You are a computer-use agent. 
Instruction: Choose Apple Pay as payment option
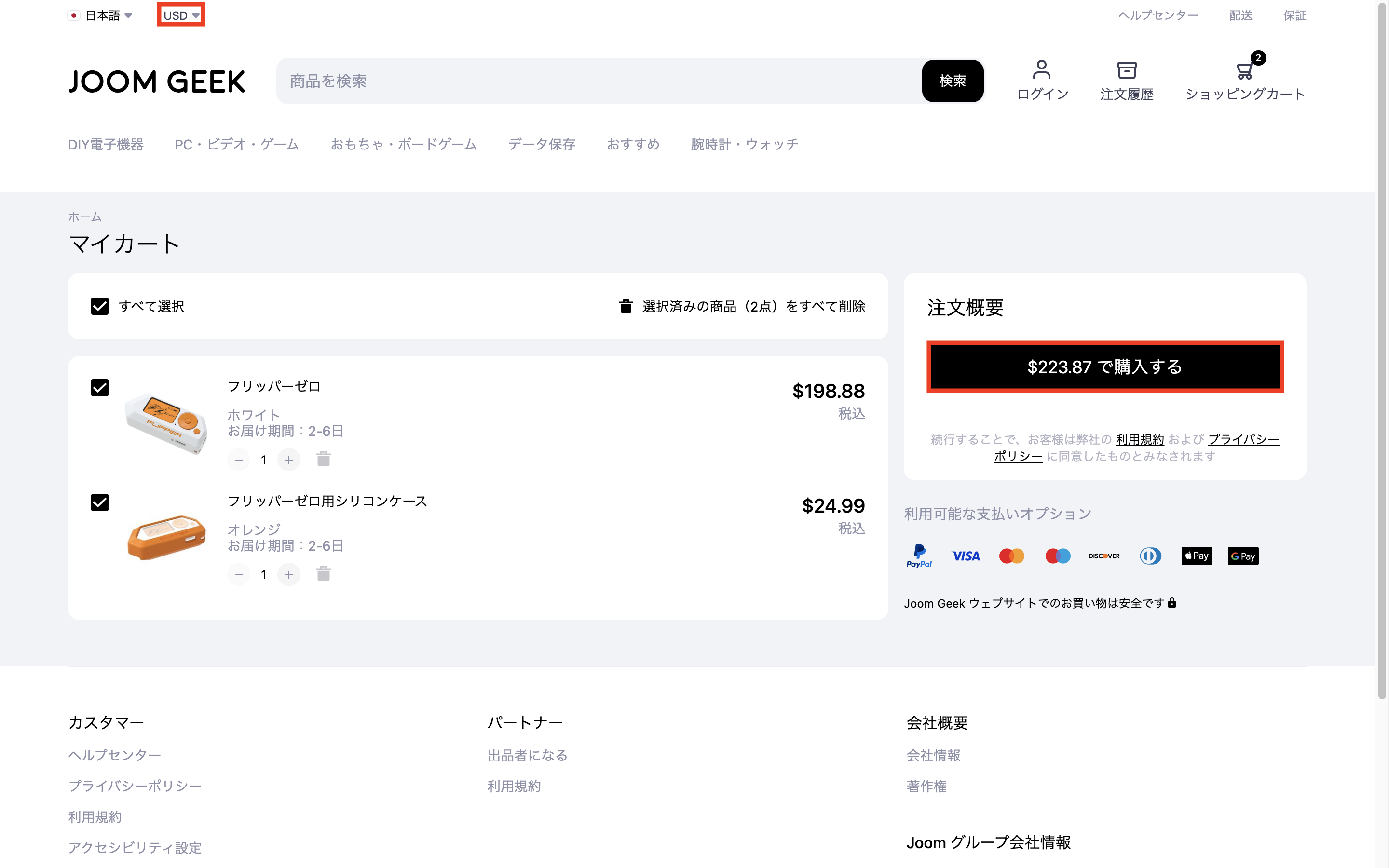pyautogui.click(x=1197, y=556)
